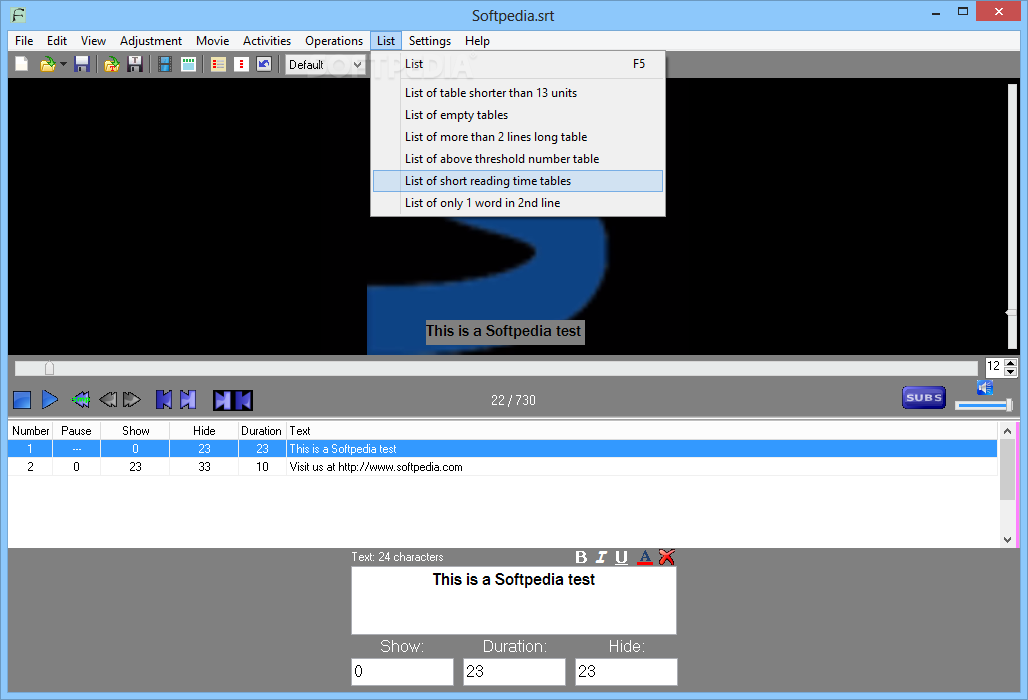Open the Operations menu
This screenshot has width=1028, height=700.
coord(334,41)
